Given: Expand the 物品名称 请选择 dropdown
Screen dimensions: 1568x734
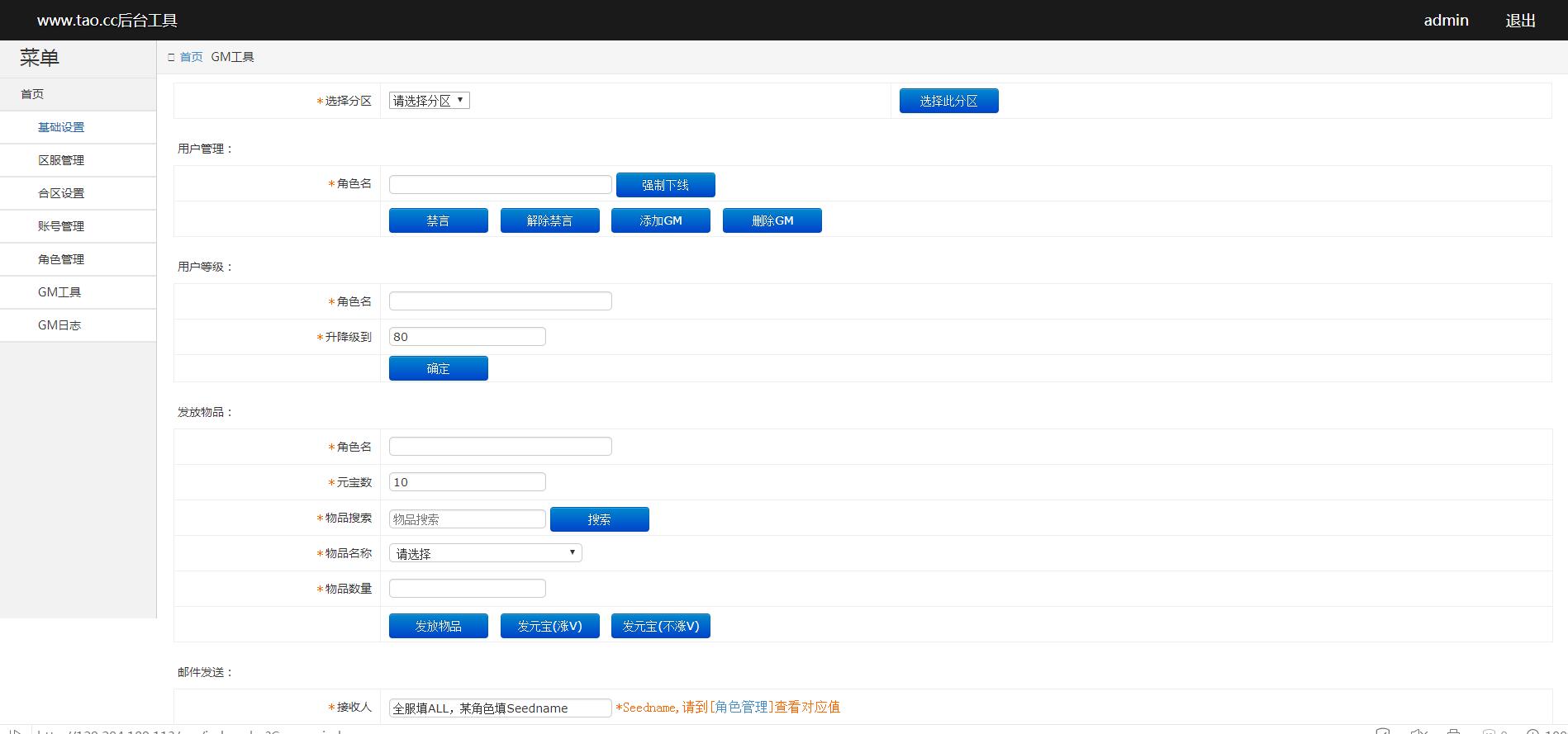Looking at the screenshot, I should click(x=485, y=553).
